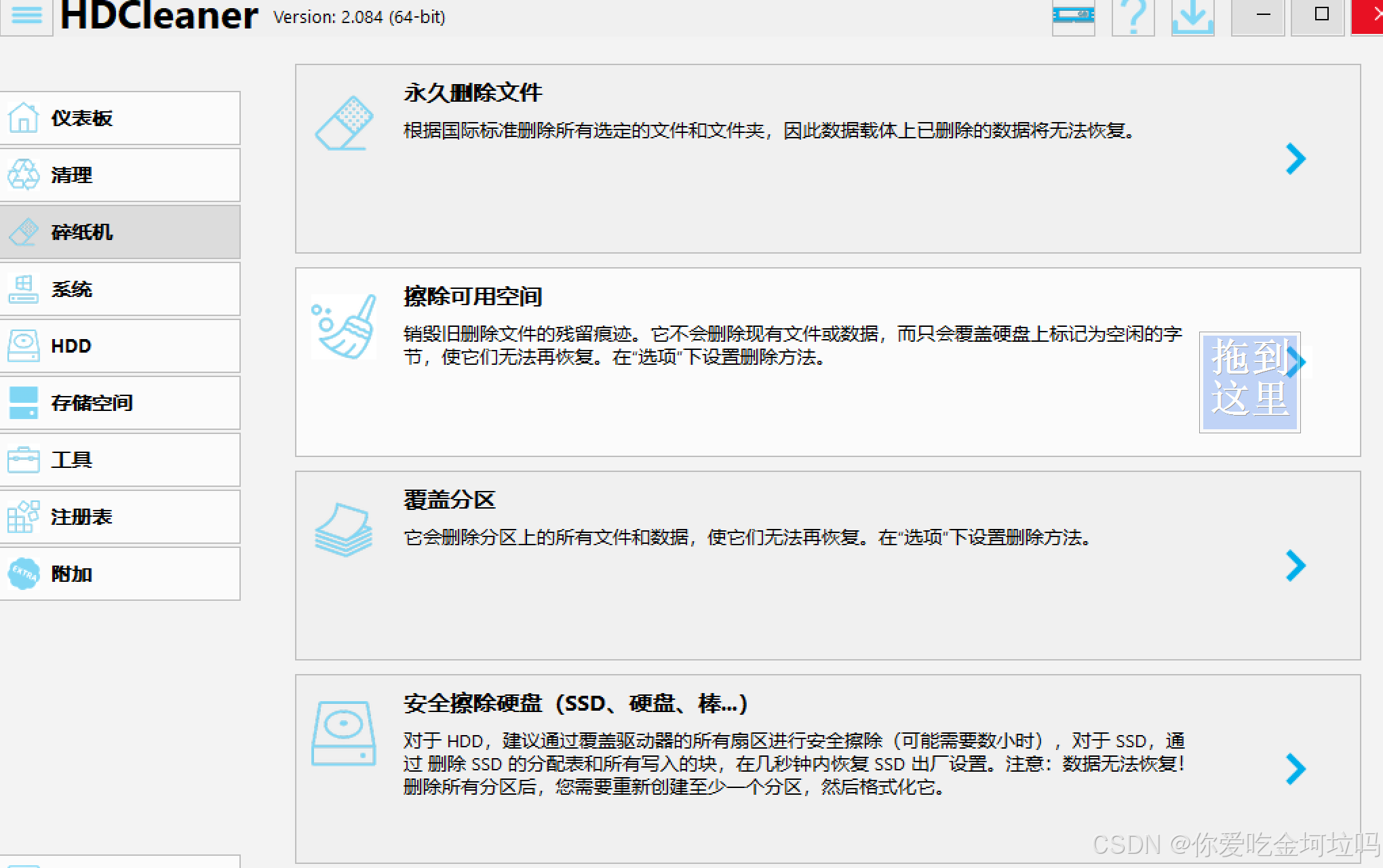Screen dimensions: 1383x868
Task: Click the hard disk icon for 安全擦除硬盘
Action: [344, 734]
